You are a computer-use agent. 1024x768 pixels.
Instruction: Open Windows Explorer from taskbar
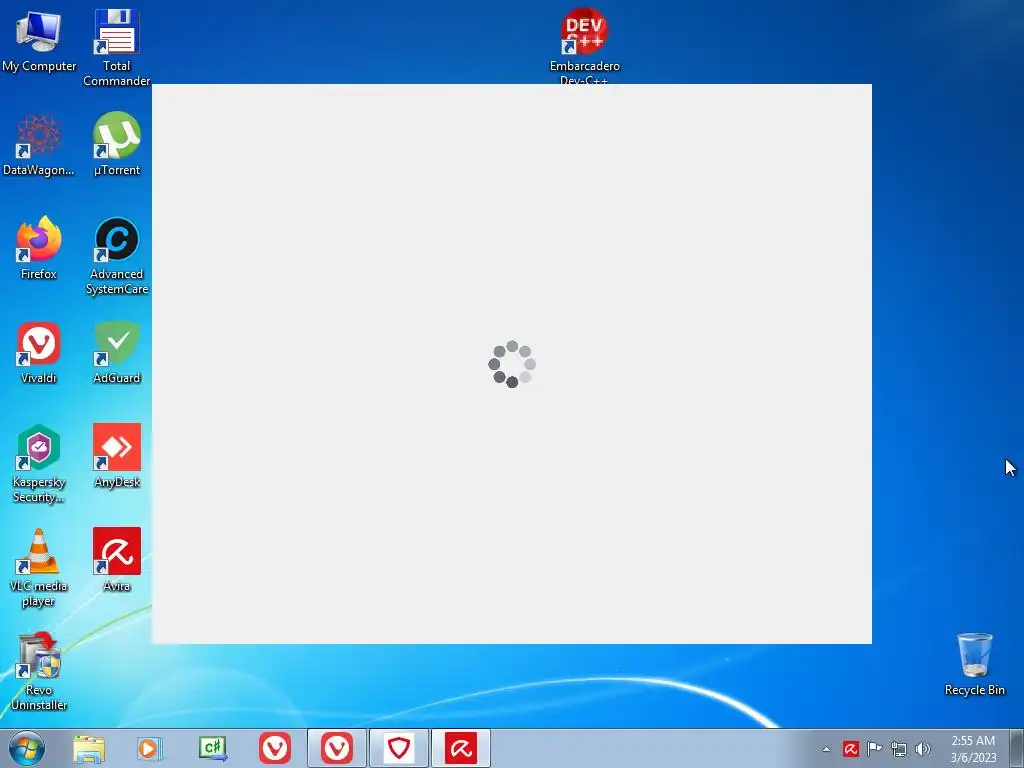coord(89,748)
